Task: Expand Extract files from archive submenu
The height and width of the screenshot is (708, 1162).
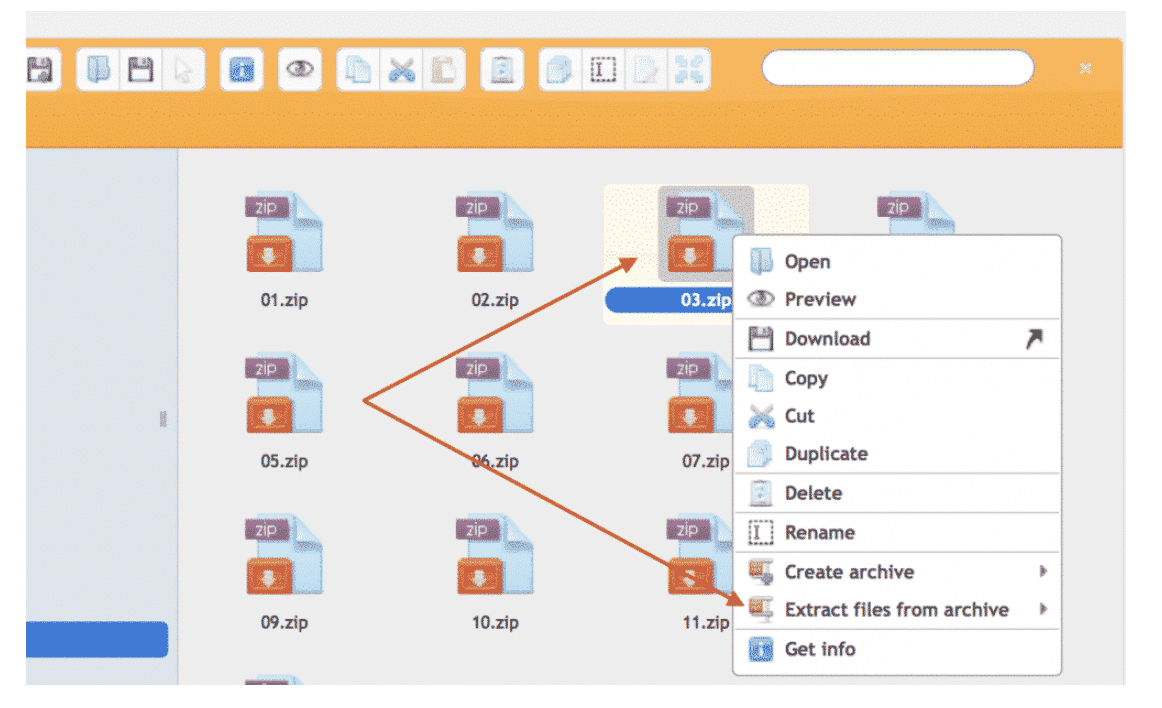Action: (897, 609)
